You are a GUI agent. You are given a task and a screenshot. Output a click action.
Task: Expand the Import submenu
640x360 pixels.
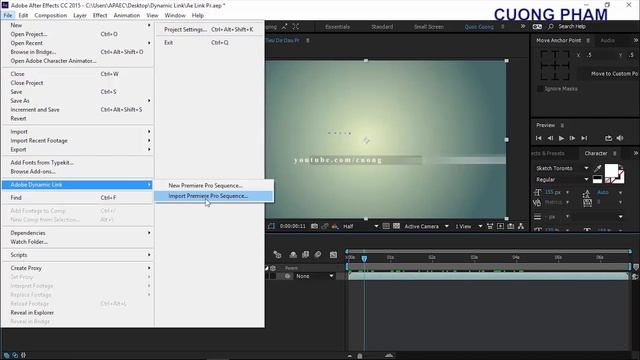77,131
